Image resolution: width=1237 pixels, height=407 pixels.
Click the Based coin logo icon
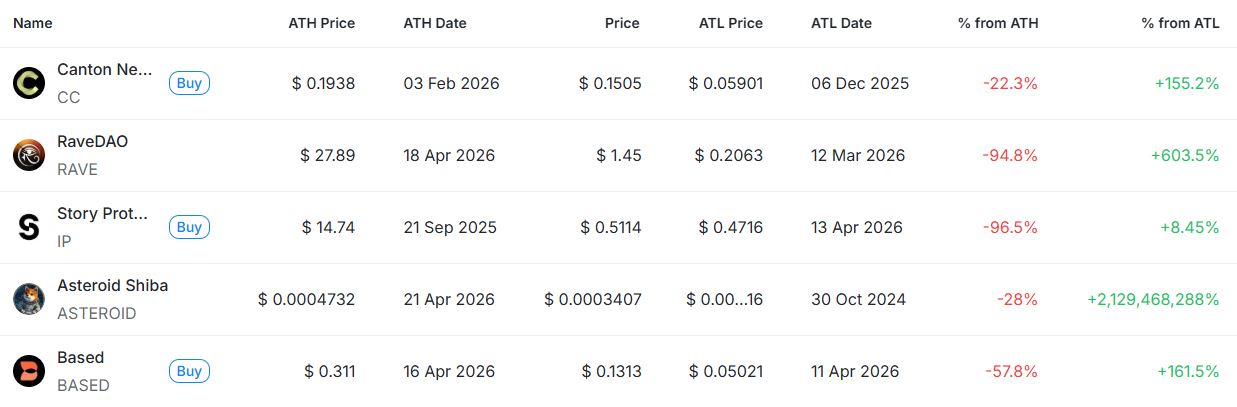(29, 371)
